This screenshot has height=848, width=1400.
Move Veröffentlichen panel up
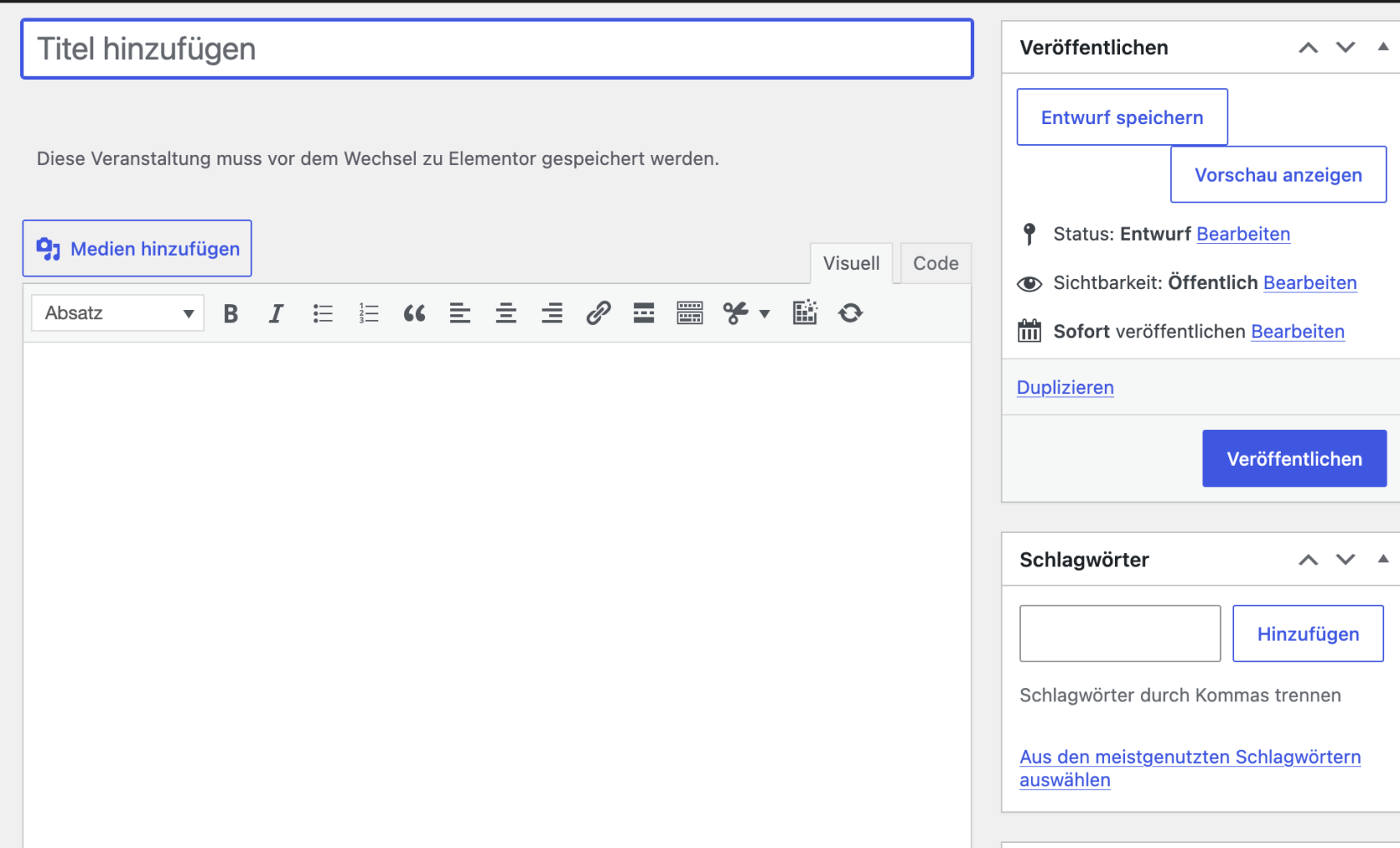(x=1308, y=47)
